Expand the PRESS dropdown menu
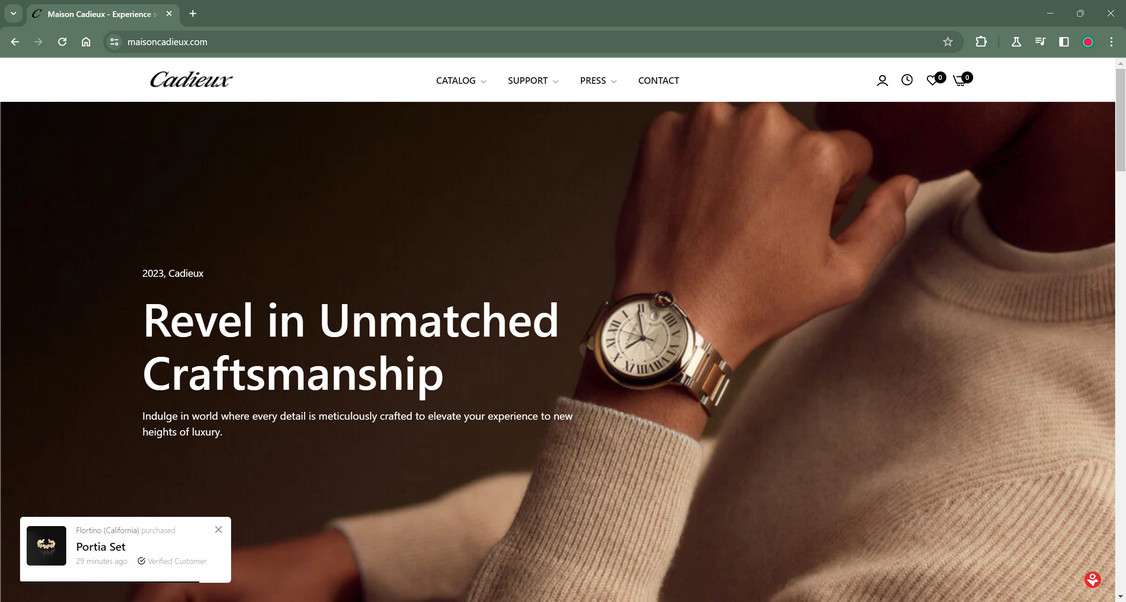This screenshot has width=1126, height=602. (598, 80)
